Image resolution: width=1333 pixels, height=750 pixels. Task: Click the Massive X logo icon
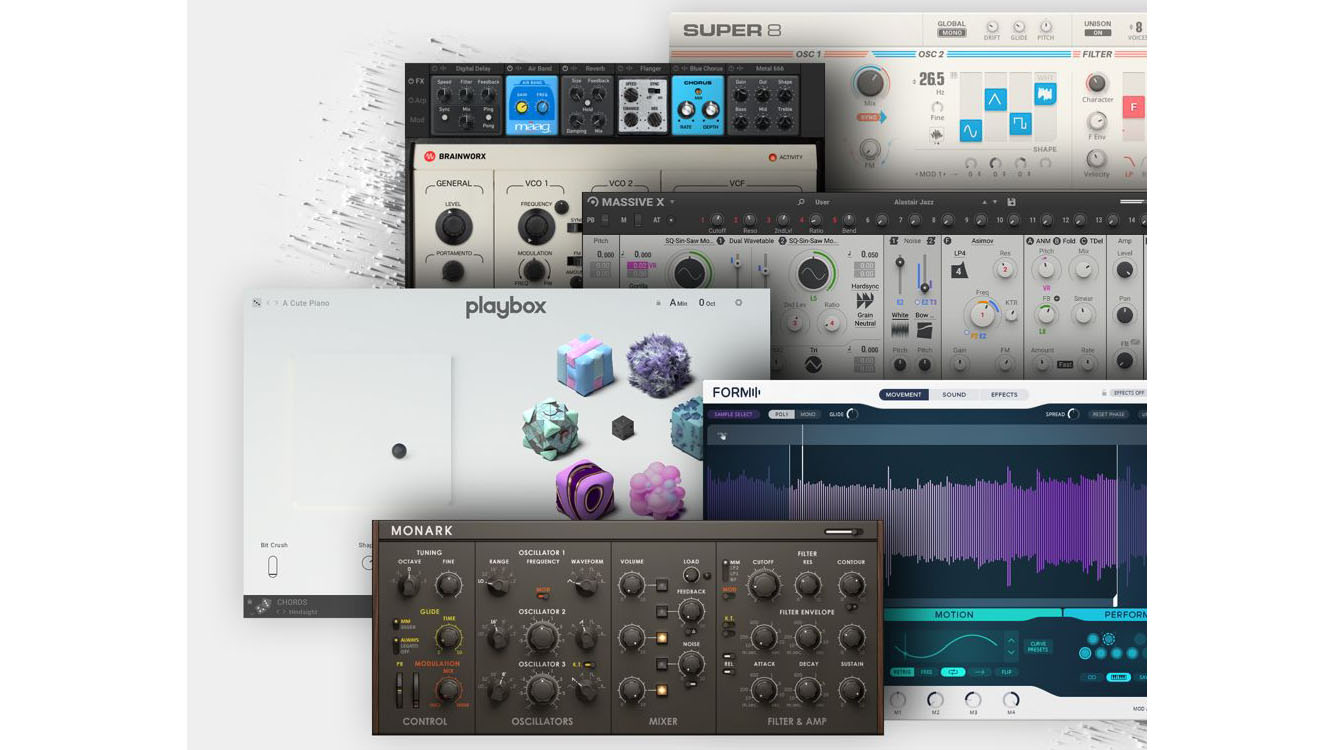point(592,202)
